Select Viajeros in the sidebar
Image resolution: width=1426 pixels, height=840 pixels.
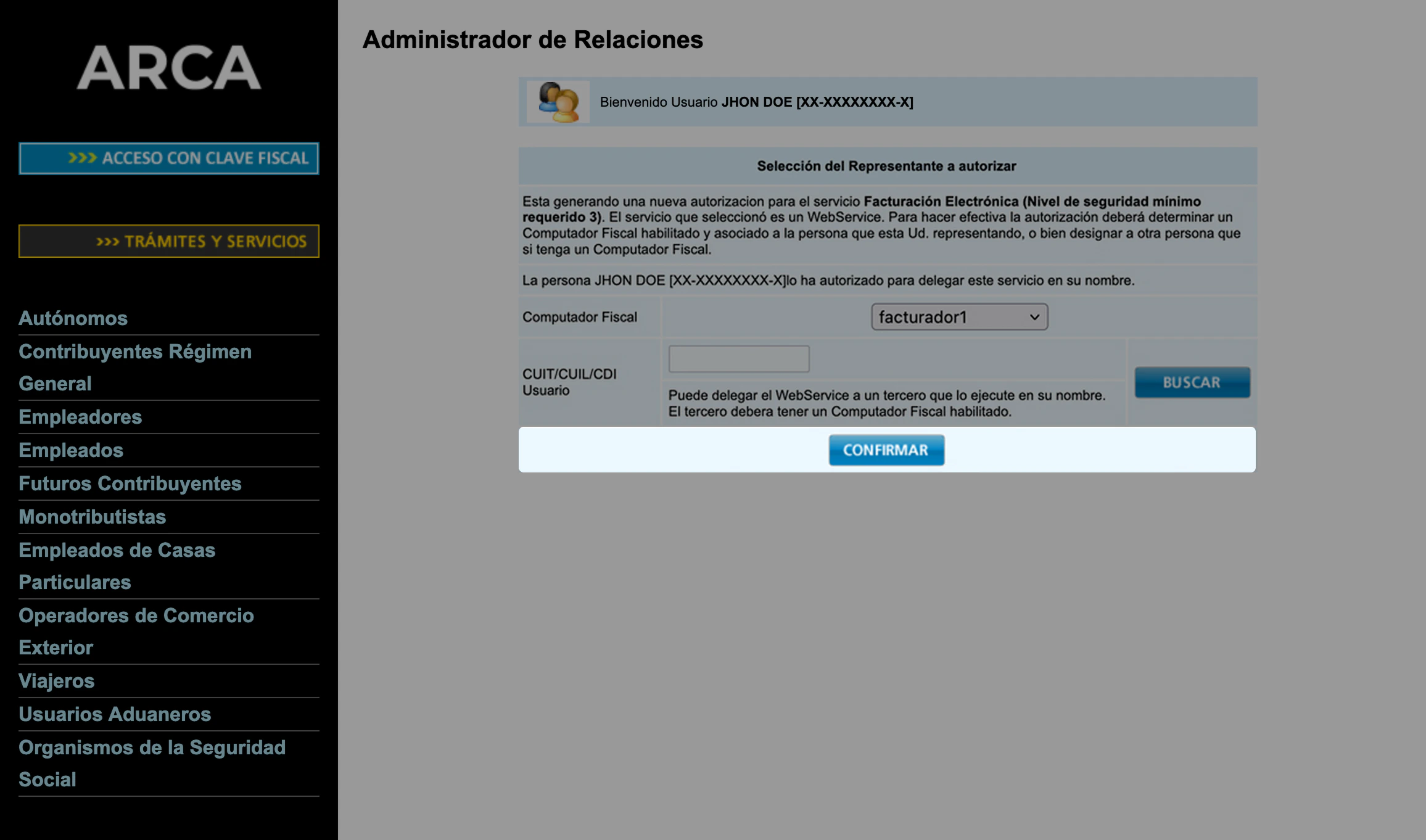tap(56, 681)
